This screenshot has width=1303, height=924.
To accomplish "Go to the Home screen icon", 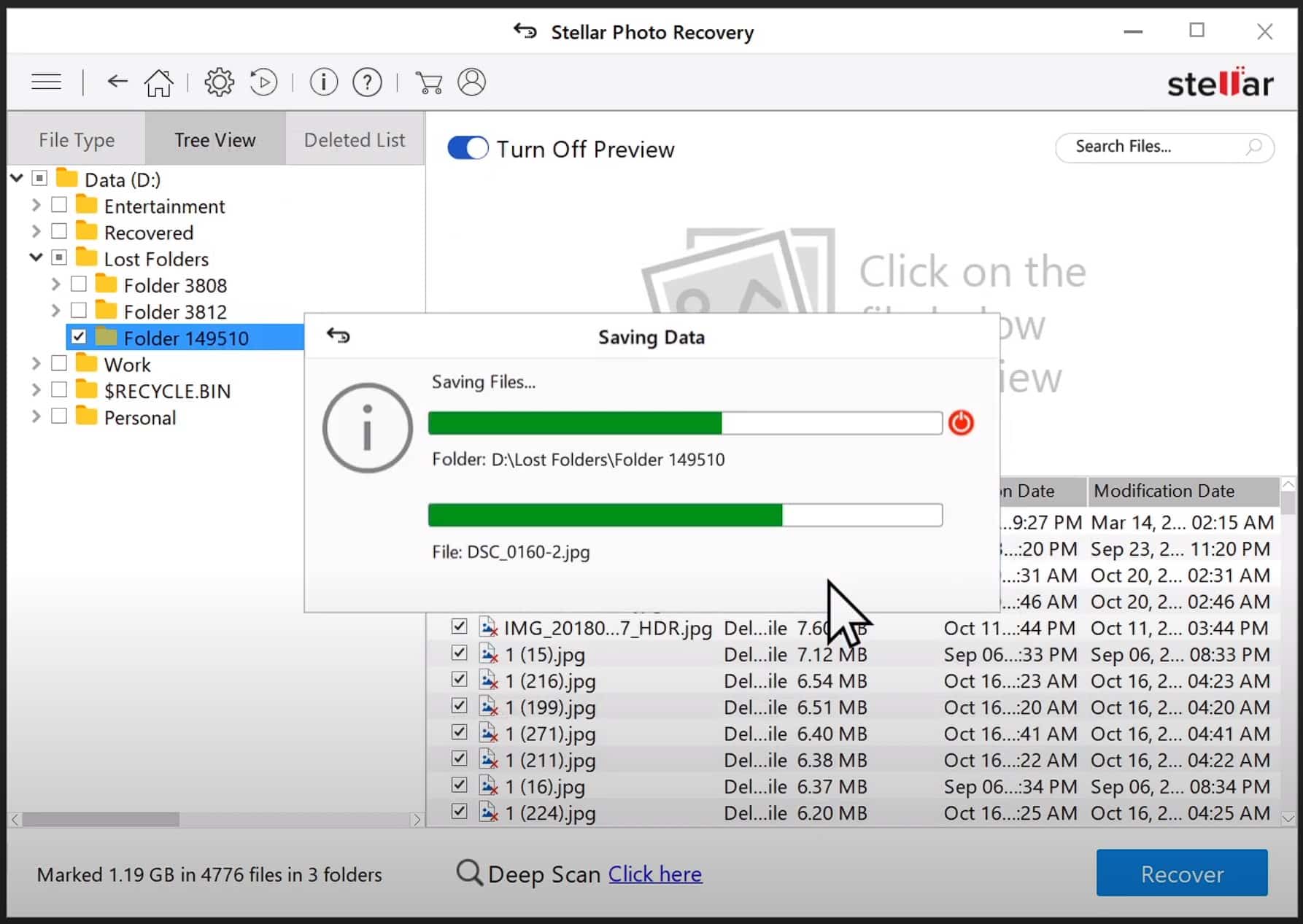I will pos(158,82).
